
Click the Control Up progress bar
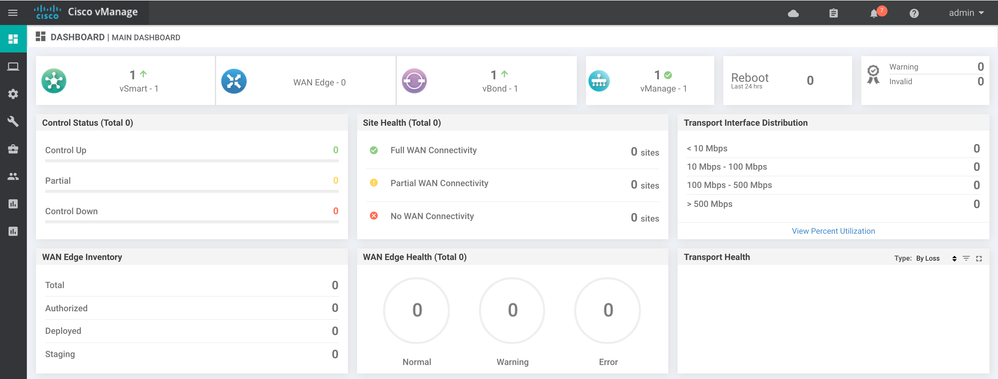tap(192, 161)
